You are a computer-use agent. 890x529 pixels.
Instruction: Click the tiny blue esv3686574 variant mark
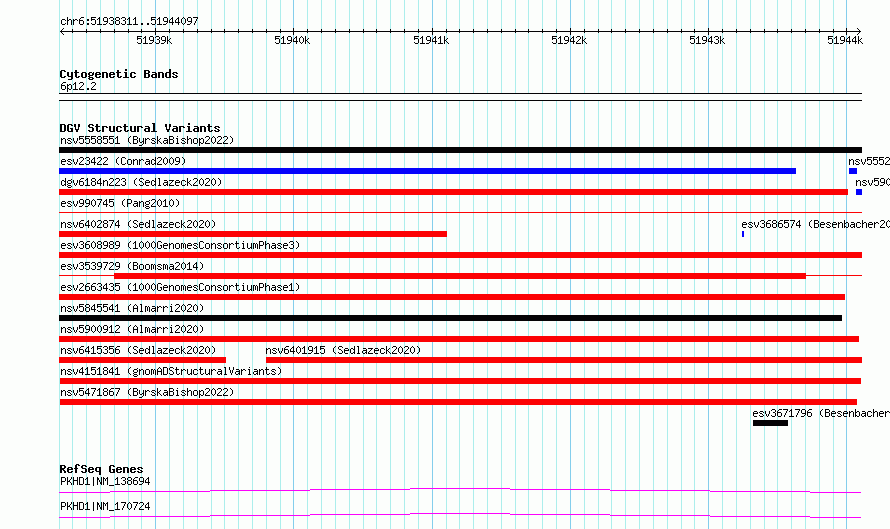[x=743, y=234]
